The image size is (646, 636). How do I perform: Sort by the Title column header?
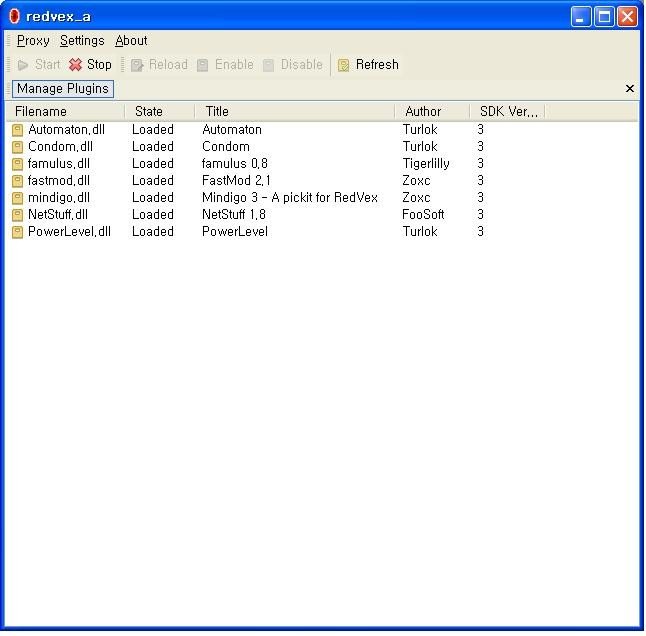tap(295, 112)
